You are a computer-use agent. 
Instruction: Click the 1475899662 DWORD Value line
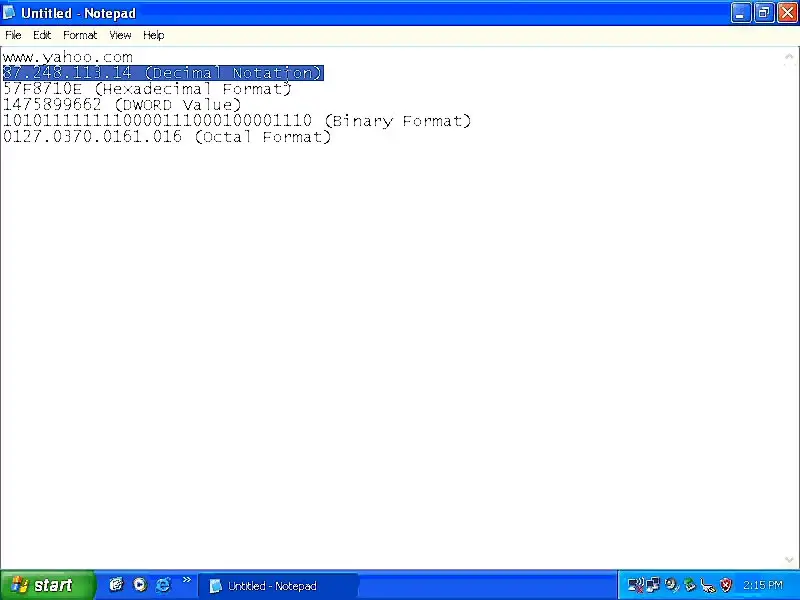(x=122, y=105)
